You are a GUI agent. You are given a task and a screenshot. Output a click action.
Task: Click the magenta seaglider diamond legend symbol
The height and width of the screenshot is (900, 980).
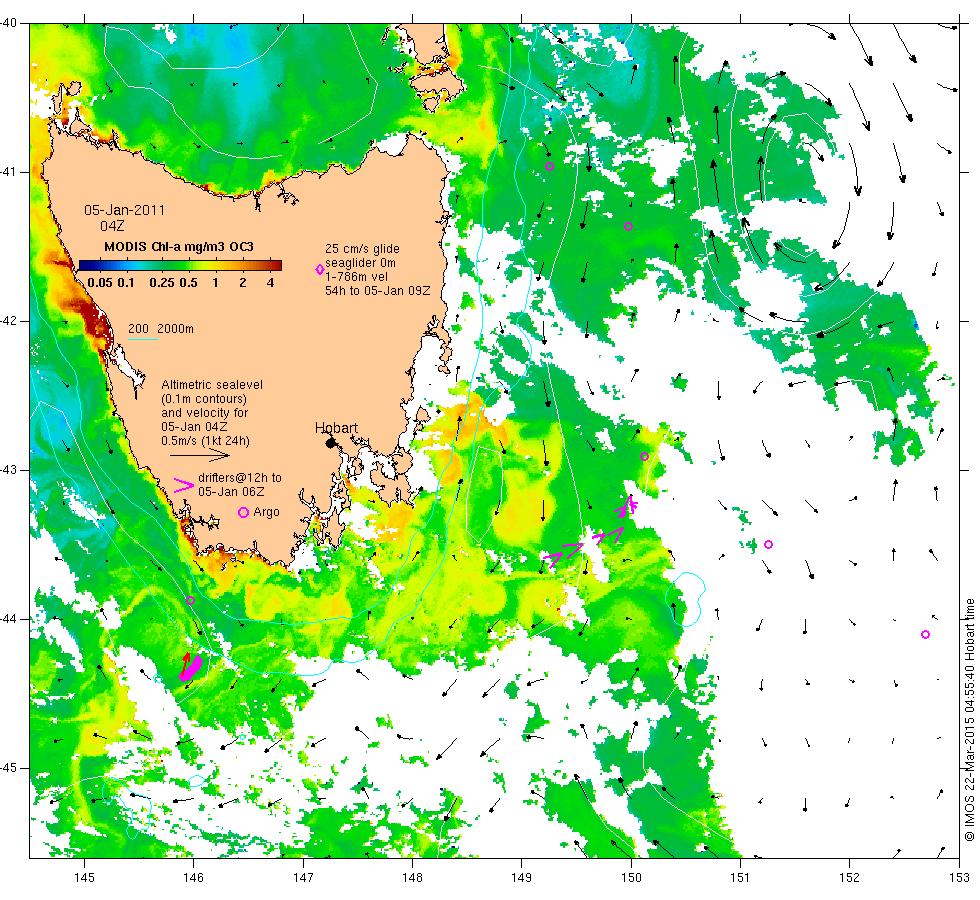pyautogui.click(x=320, y=269)
